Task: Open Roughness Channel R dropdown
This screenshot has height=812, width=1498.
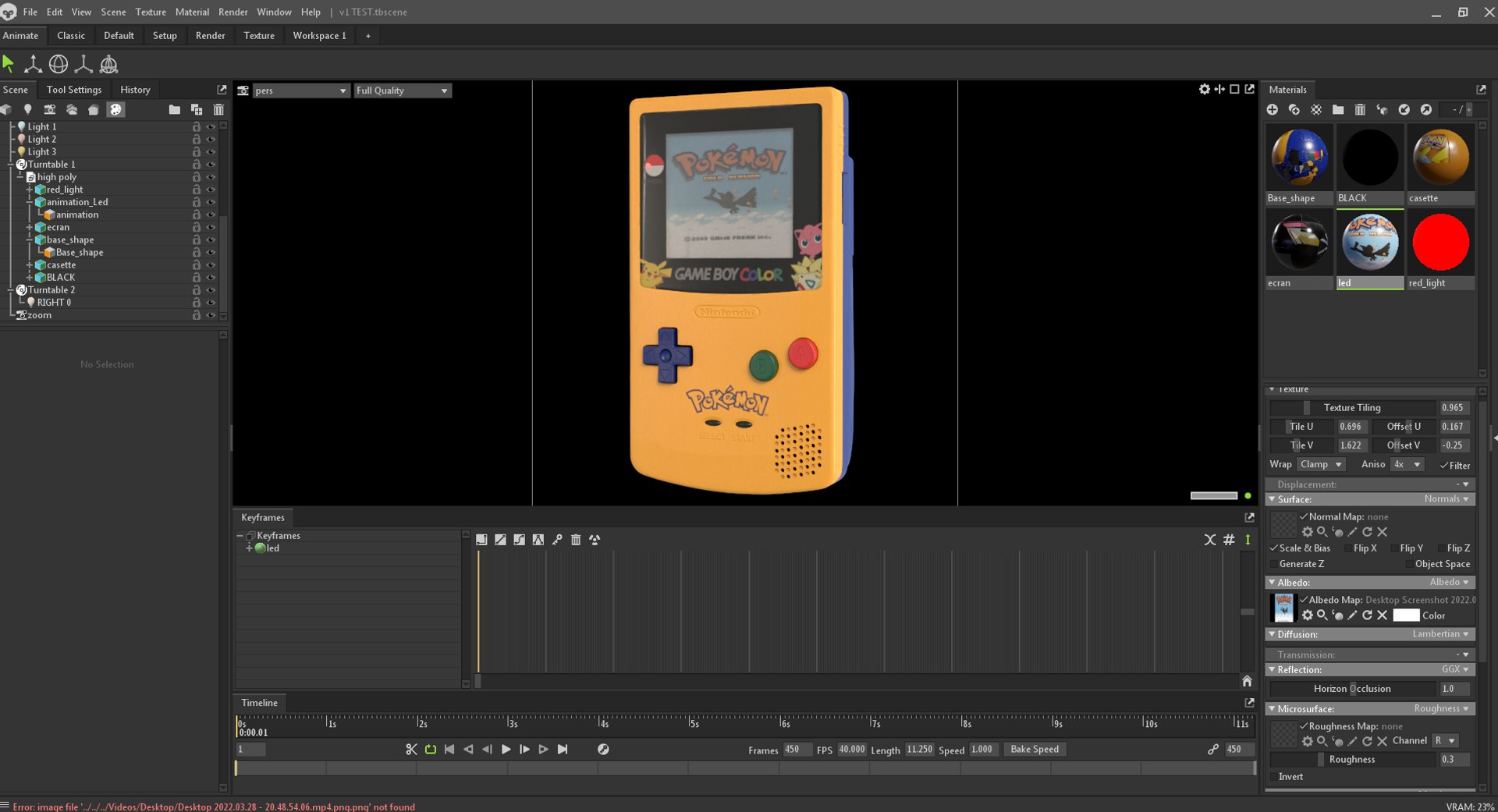Action: pyautogui.click(x=1445, y=741)
